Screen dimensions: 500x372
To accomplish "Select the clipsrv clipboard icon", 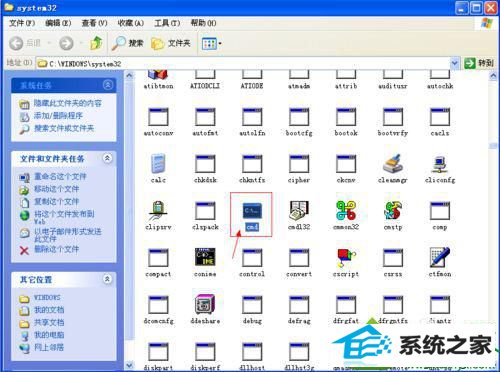I will point(158,211).
